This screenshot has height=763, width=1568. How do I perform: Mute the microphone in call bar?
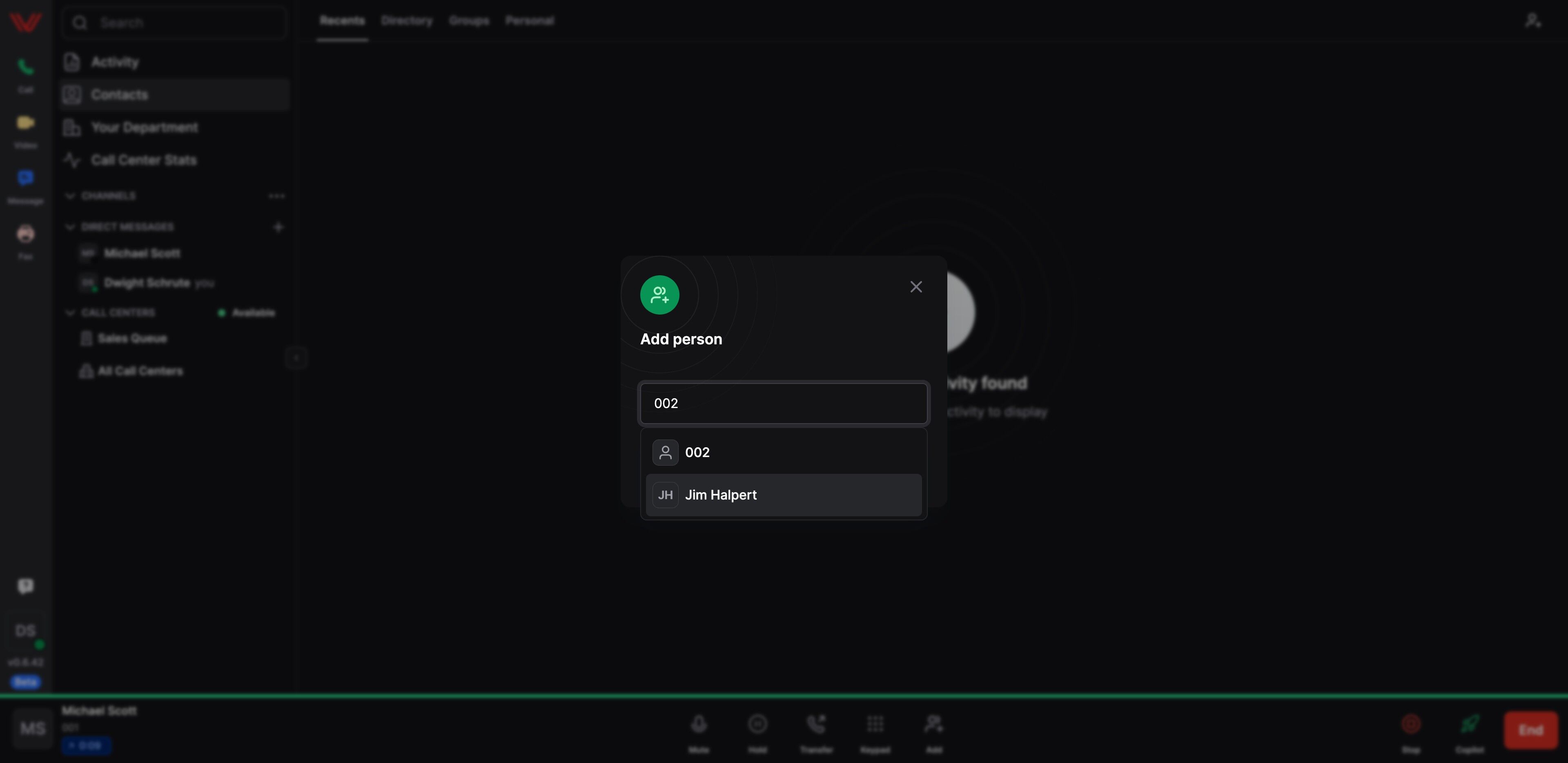699,725
